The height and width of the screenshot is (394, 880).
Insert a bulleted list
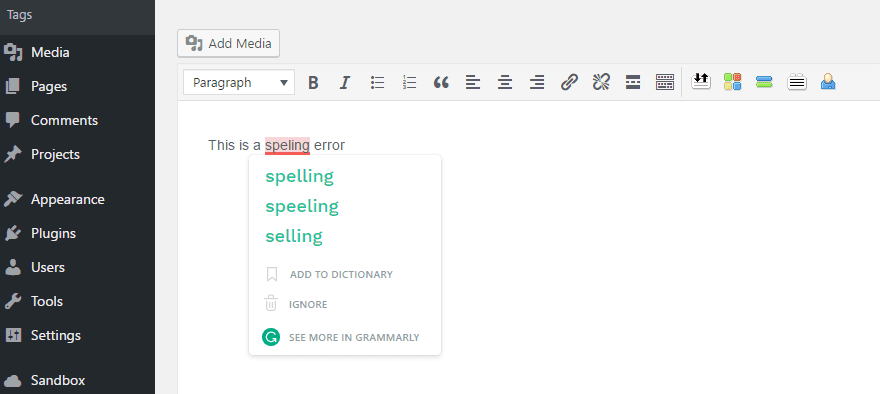(378, 83)
